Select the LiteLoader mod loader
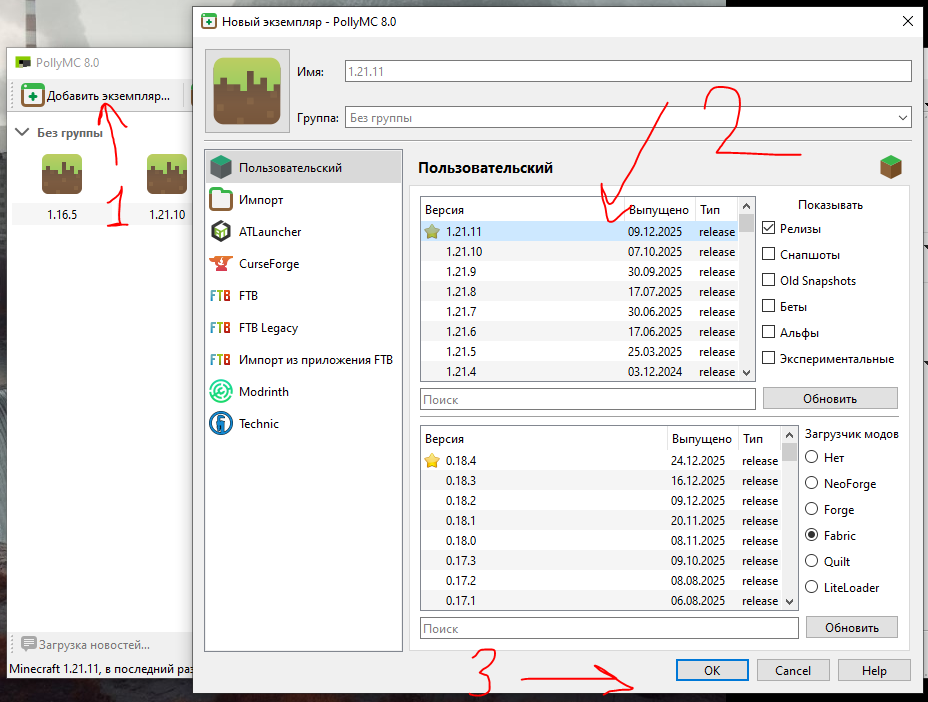This screenshot has width=928, height=702. (x=811, y=587)
